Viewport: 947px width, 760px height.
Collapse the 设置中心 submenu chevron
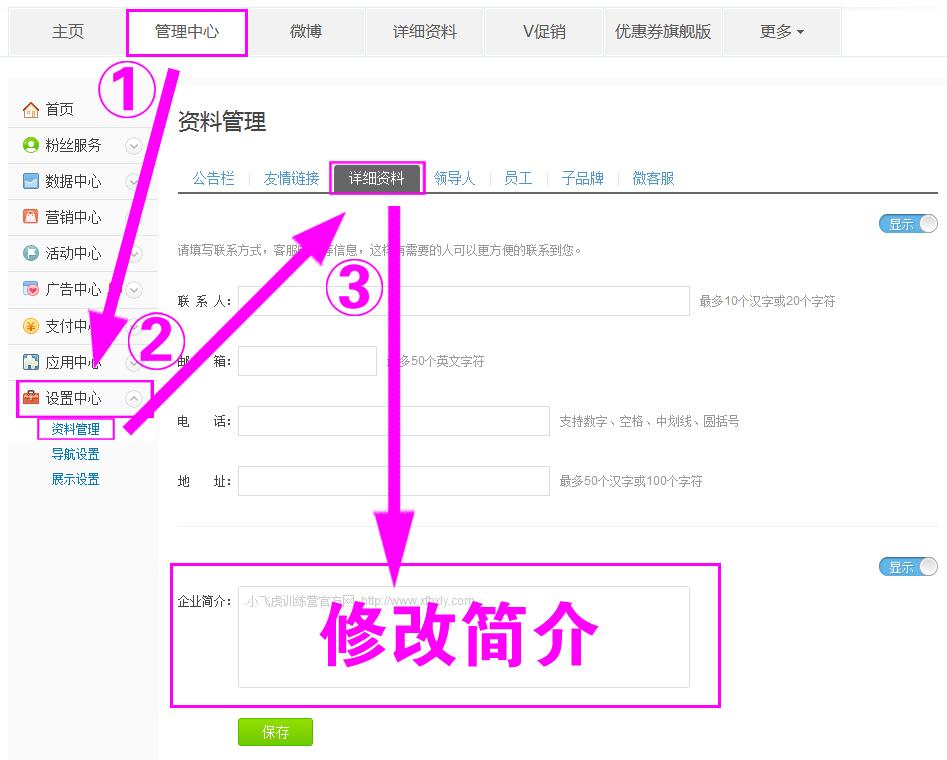point(133,399)
